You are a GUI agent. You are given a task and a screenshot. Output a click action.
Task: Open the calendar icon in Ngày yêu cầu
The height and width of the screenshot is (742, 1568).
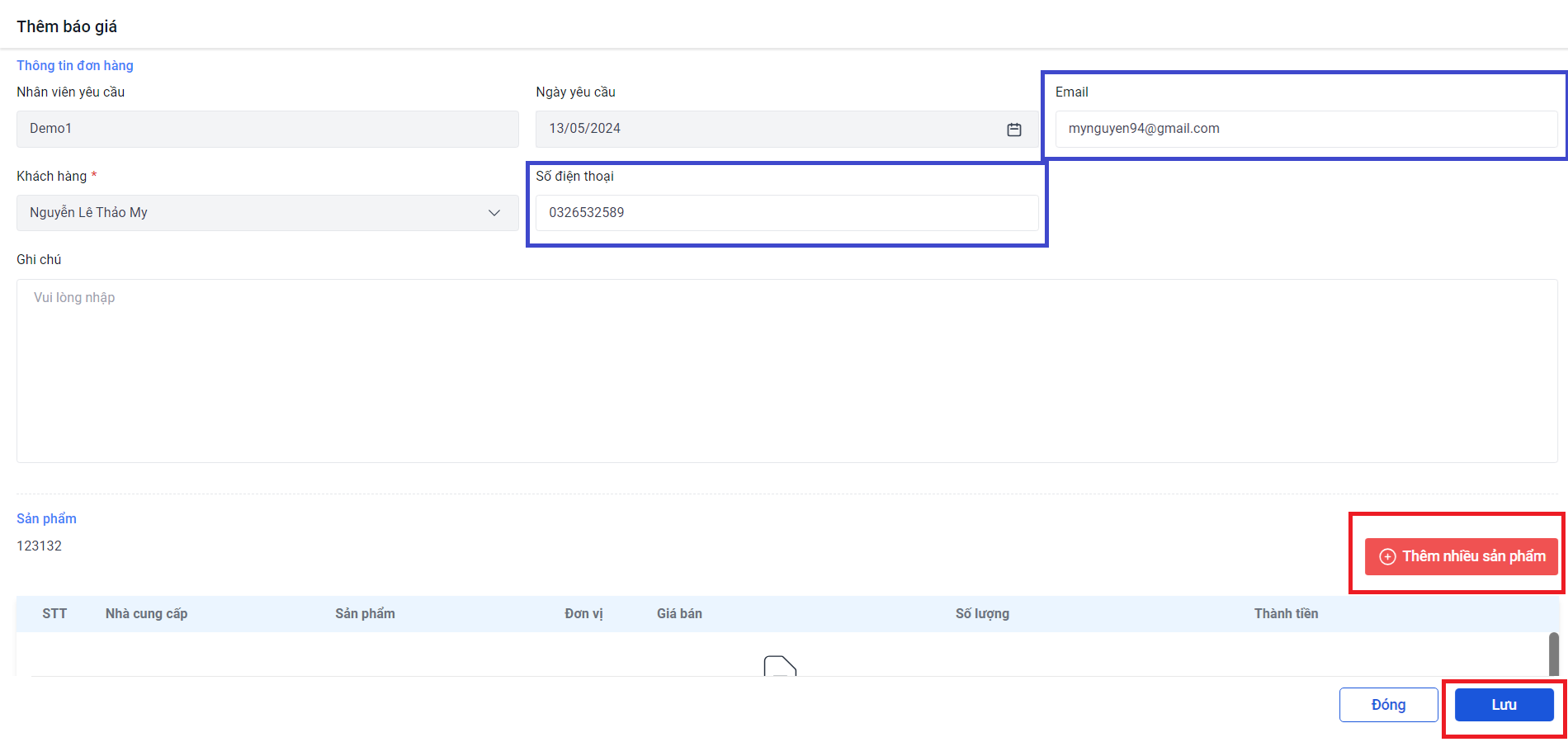tap(1014, 130)
